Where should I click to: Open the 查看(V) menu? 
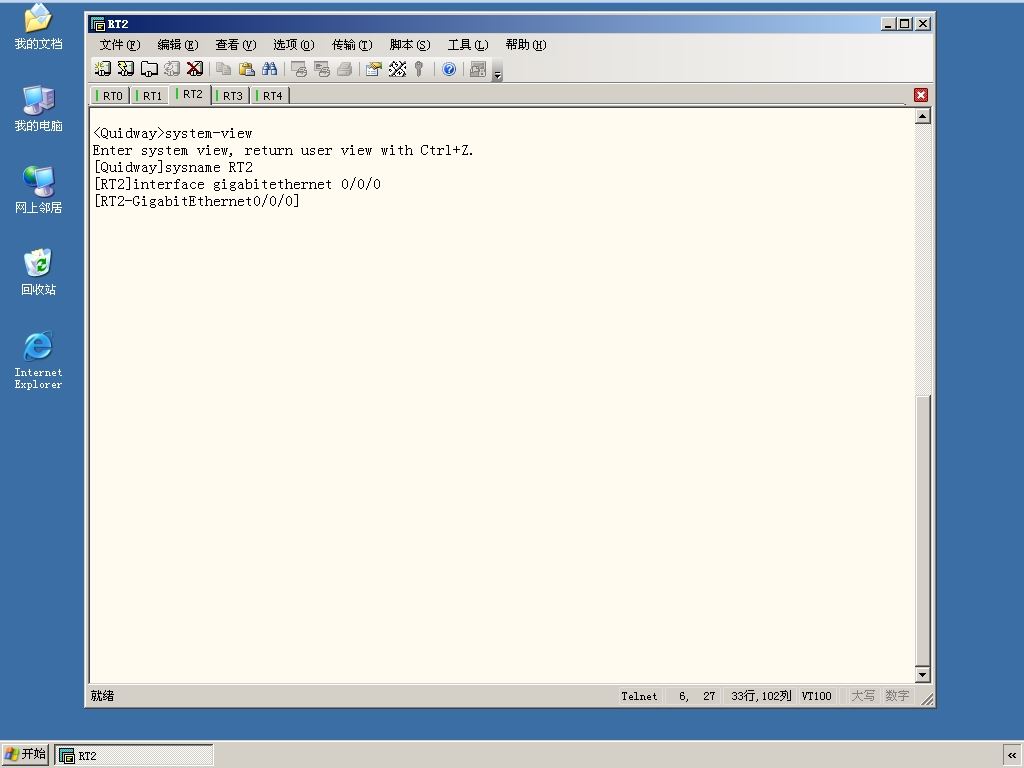(x=236, y=44)
